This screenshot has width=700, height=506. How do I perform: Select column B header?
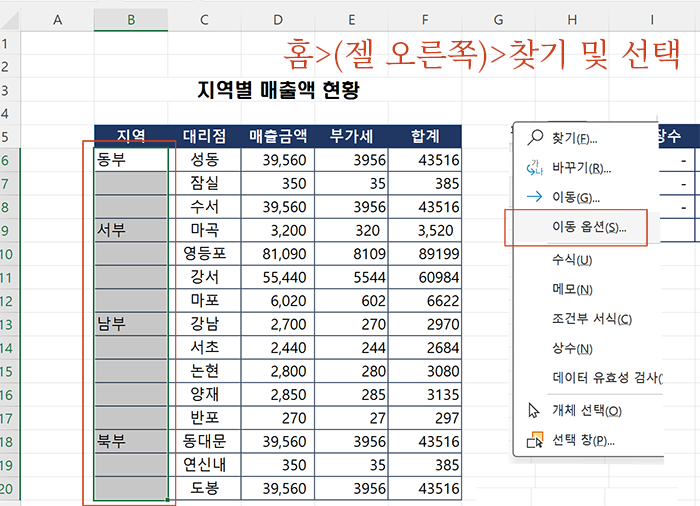[x=131, y=20]
